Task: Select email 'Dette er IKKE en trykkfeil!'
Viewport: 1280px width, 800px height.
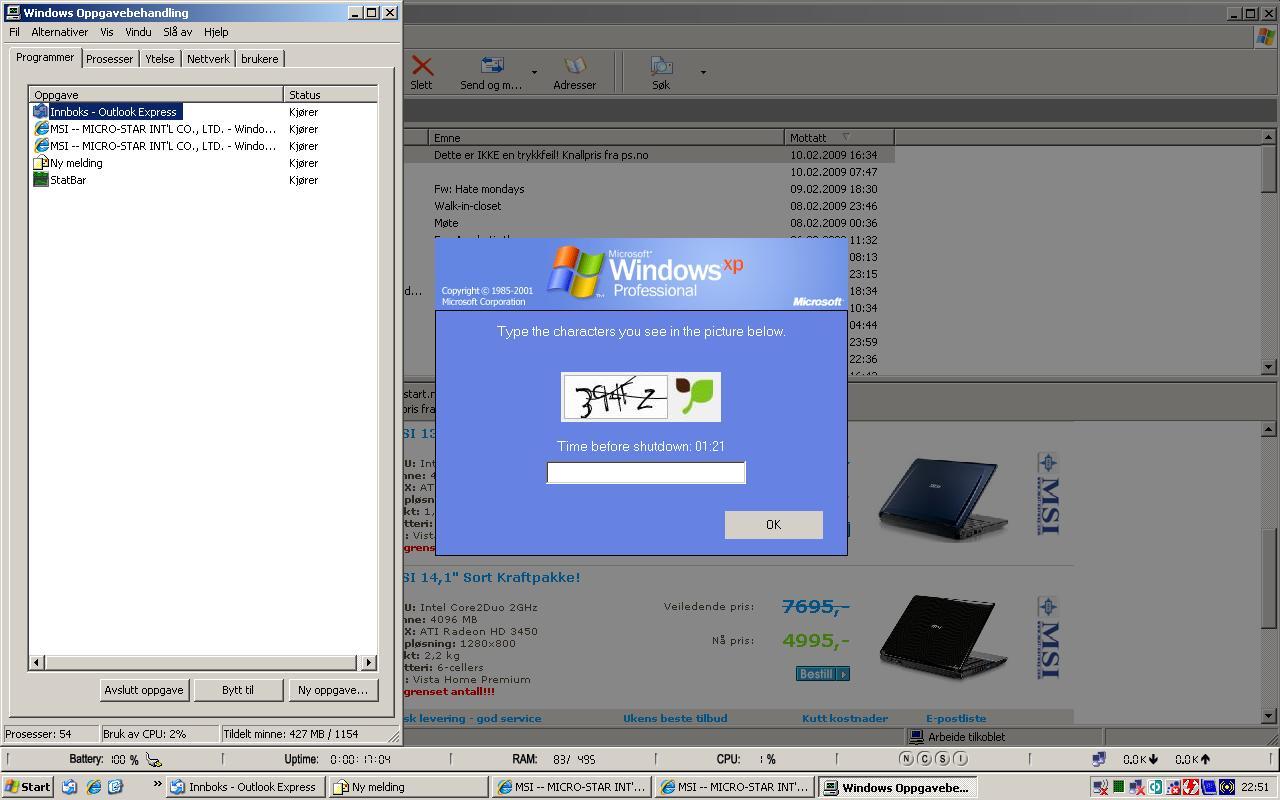Action: (x=541, y=155)
